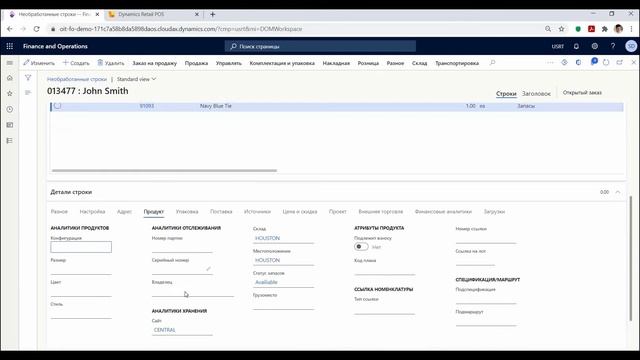
Task: Open the Picking and packing menu
Action: tap(282, 63)
